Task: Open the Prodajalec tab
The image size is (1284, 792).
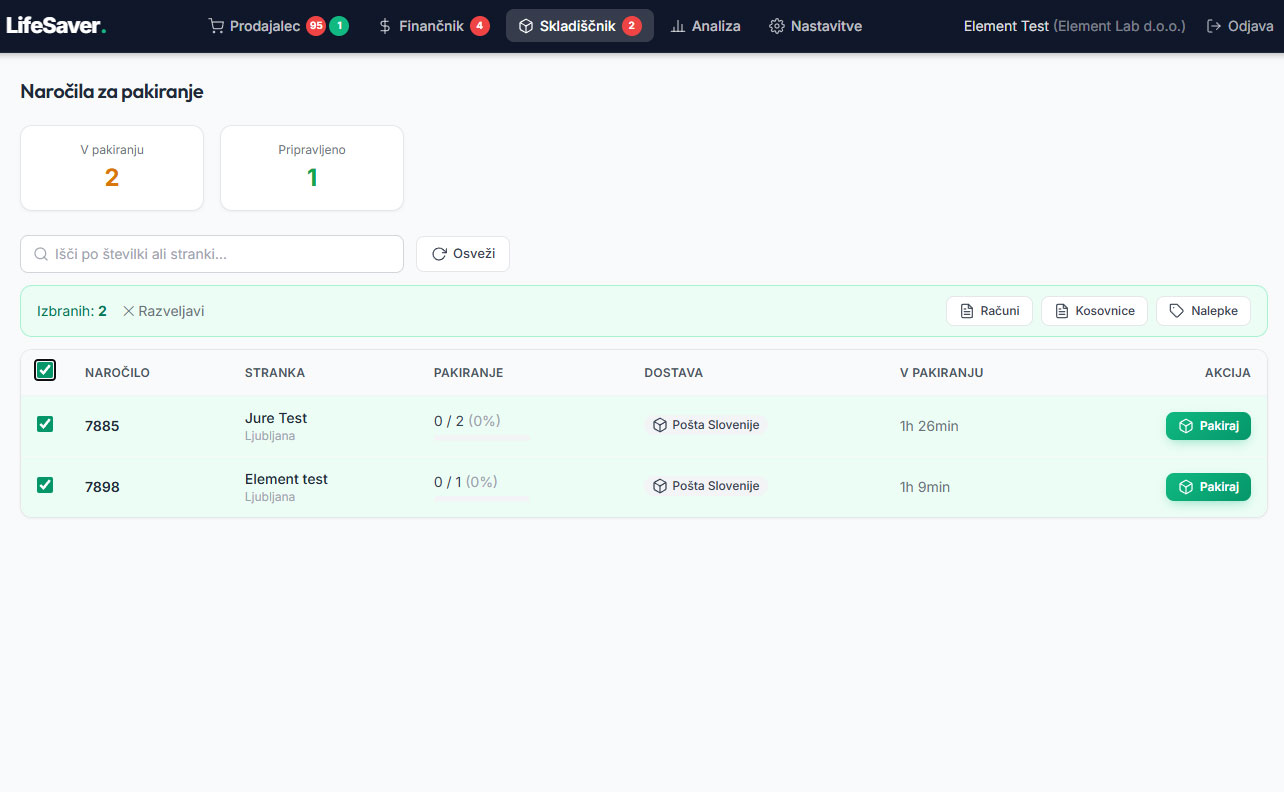Action: click(278, 26)
